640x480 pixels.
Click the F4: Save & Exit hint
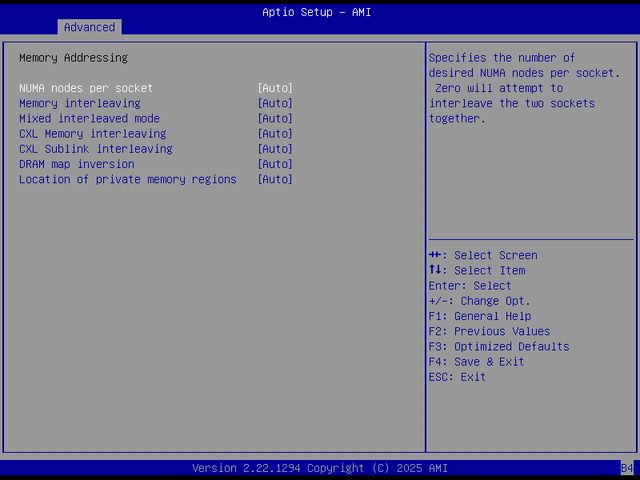tap(476, 362)
